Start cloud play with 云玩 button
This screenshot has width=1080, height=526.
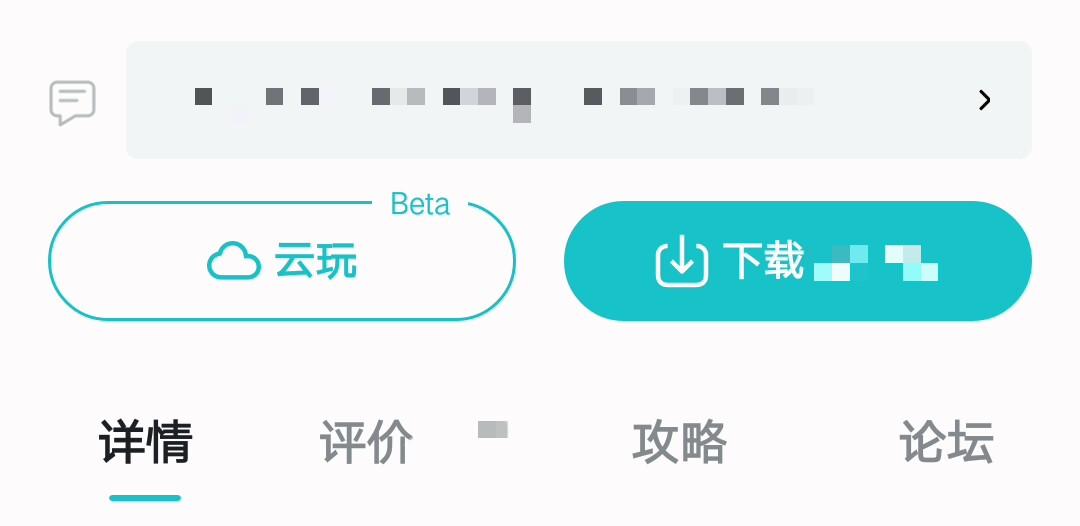point(282,261)
